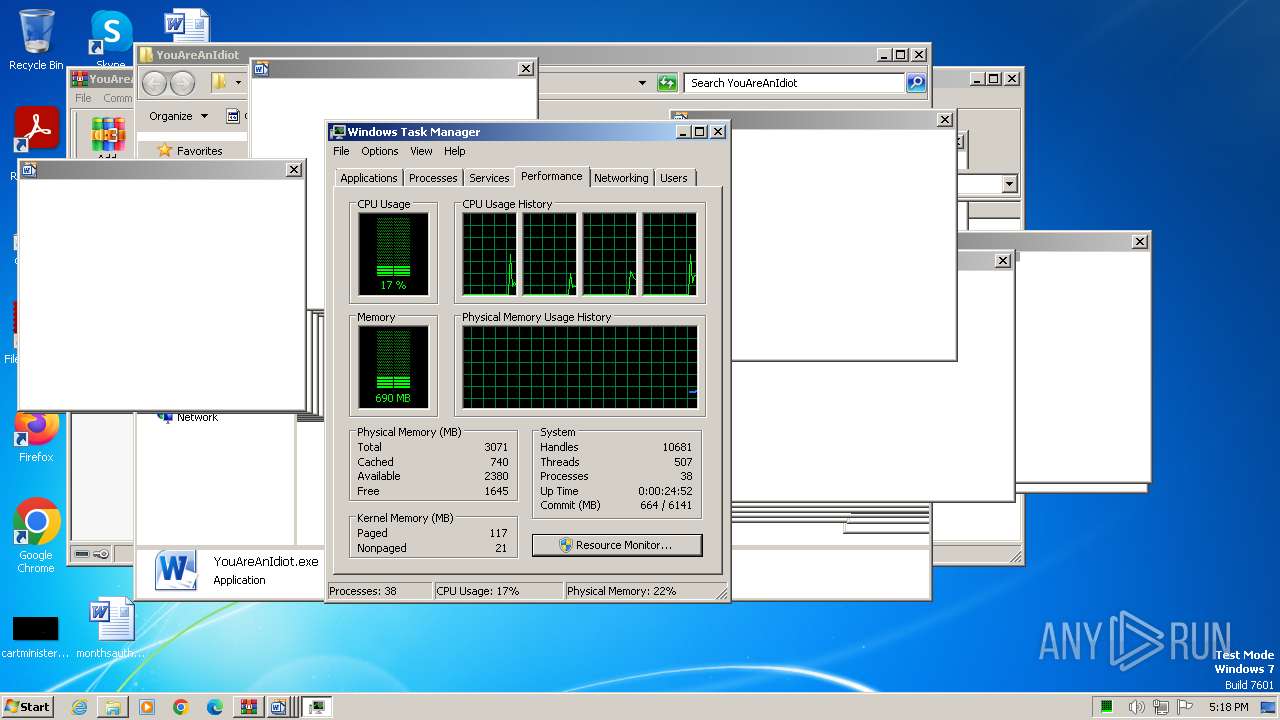Open Task Manager View menu
Image resolution: width=1280 pixels, height=720 pixels.
click(421, 151)
